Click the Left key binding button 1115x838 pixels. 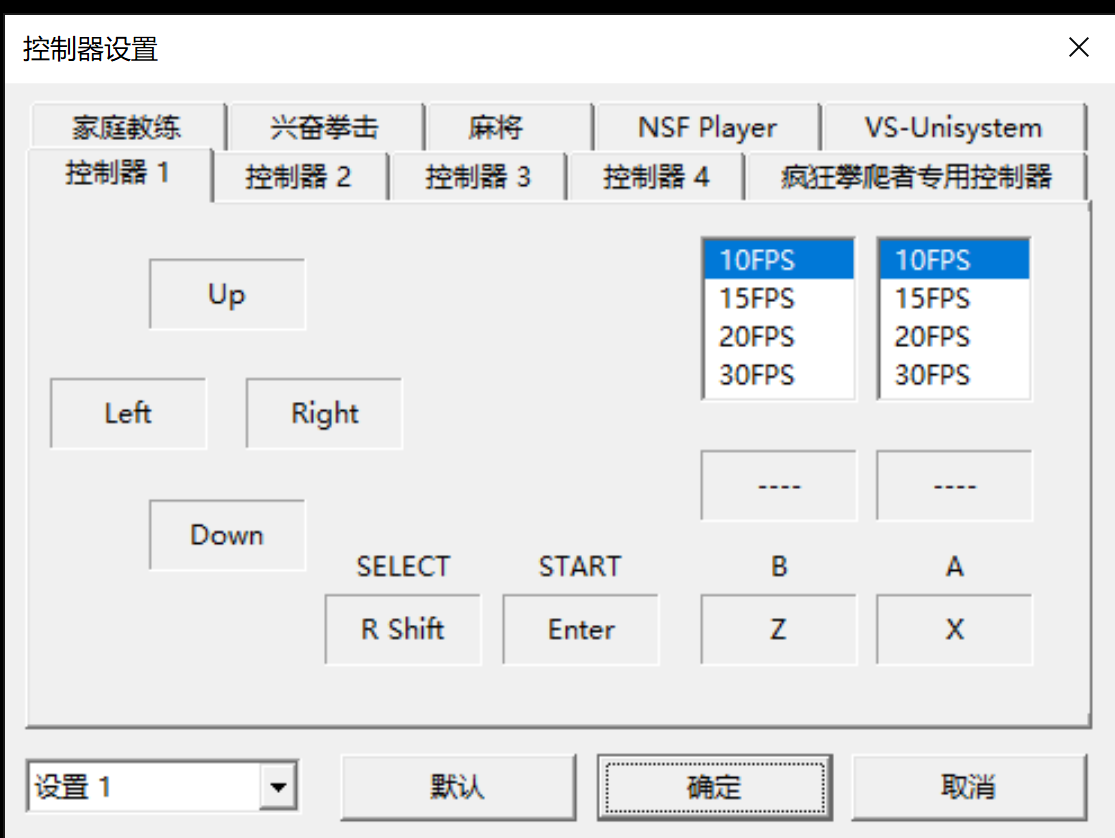coord(129,413)
